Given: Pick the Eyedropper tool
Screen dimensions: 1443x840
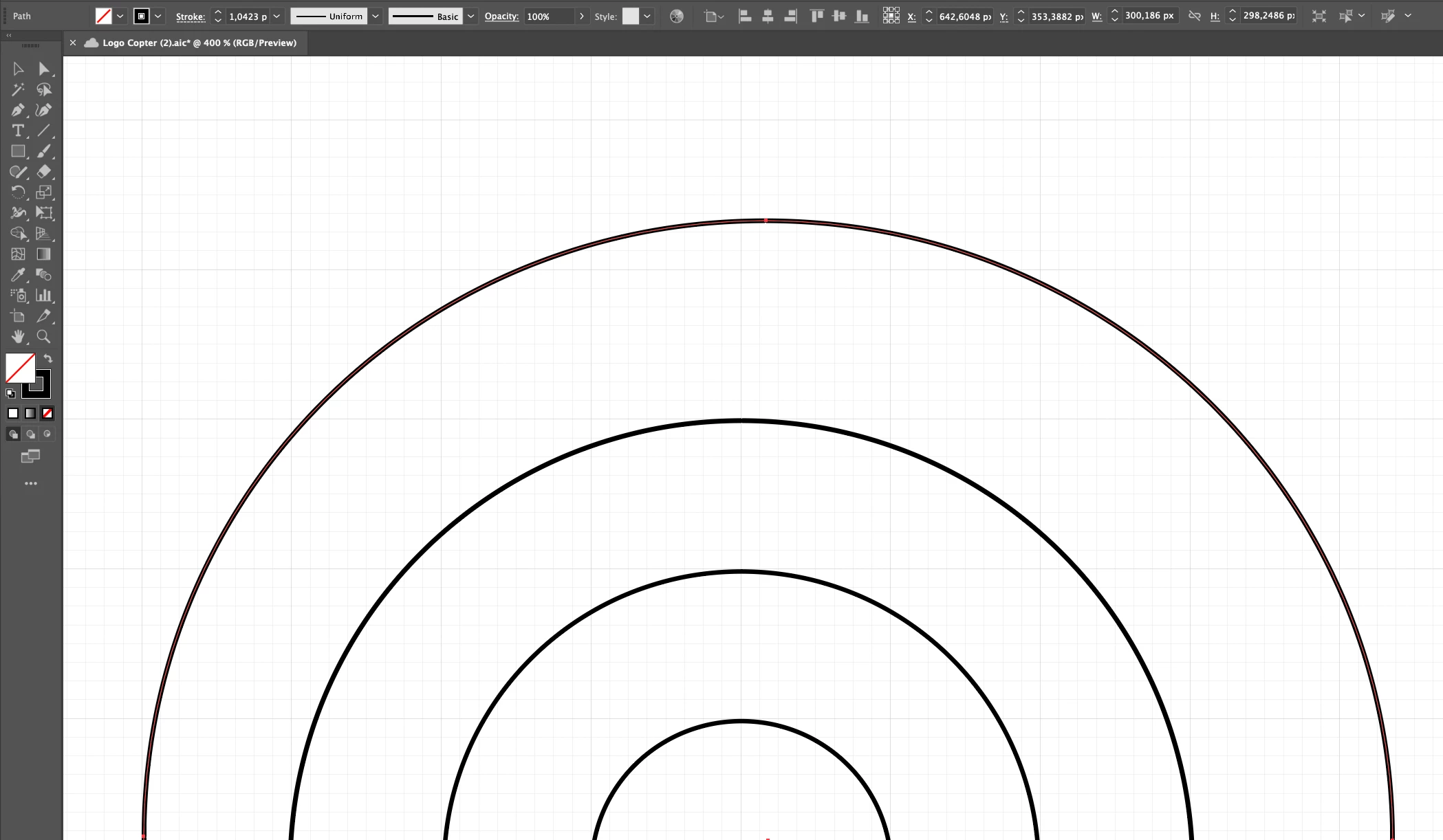Looking at the screenshot, I should pyautogui.click(x=18, y=275).
